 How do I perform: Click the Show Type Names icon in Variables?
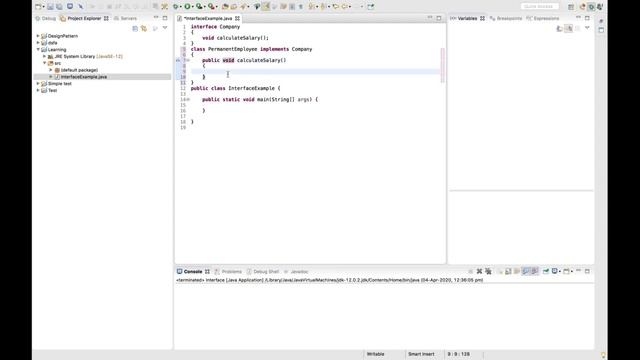coord(560,29)
